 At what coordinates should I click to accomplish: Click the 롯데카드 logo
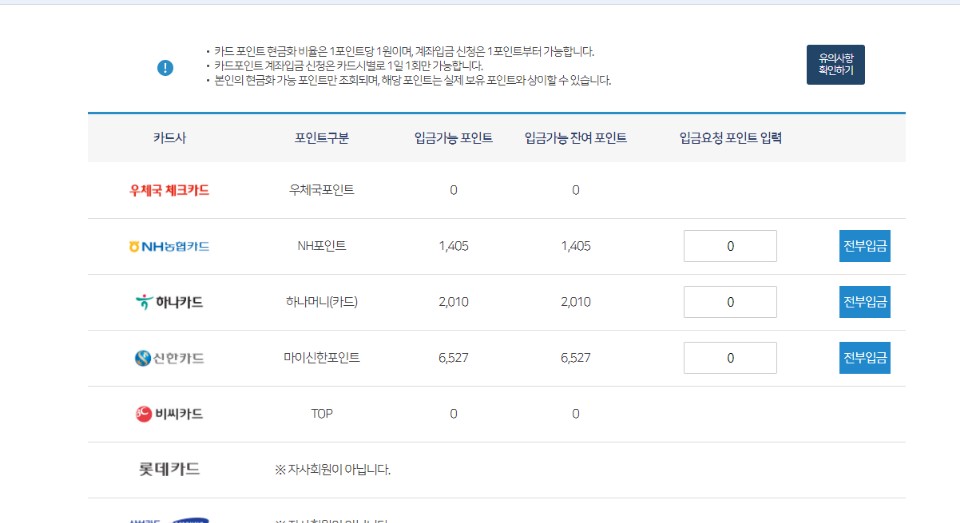pyautogui.click(x=169, y=470)
